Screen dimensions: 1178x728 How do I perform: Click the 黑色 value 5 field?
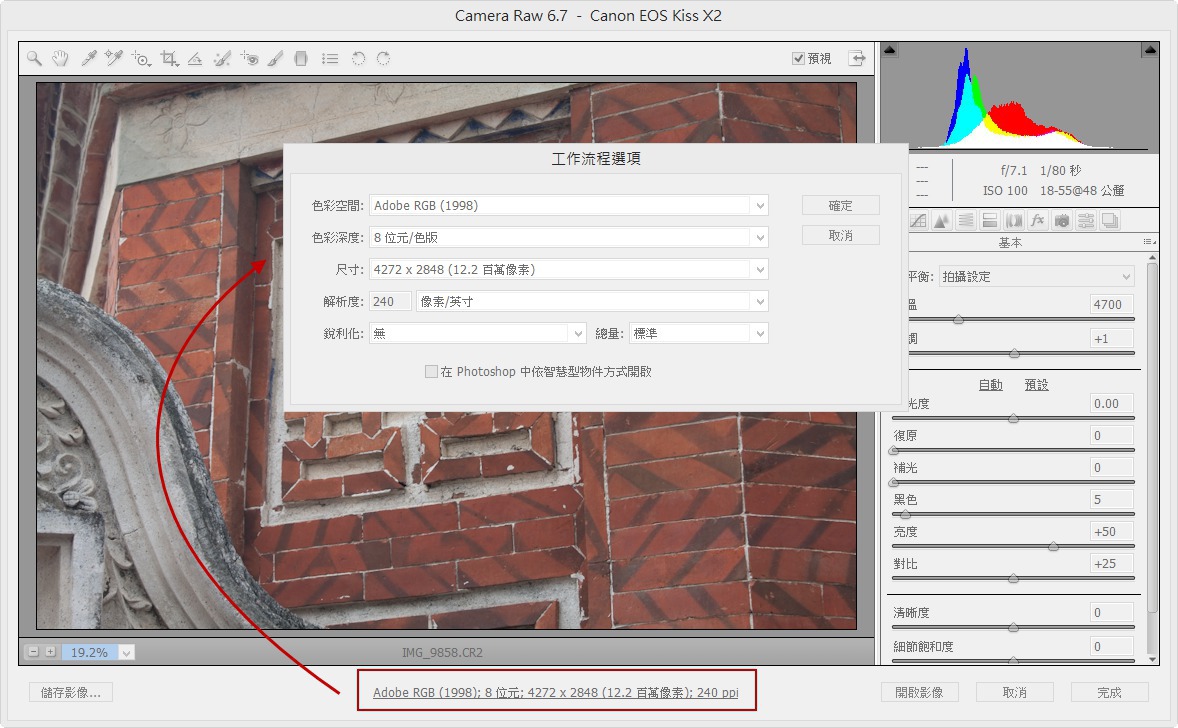point(1112,500)
